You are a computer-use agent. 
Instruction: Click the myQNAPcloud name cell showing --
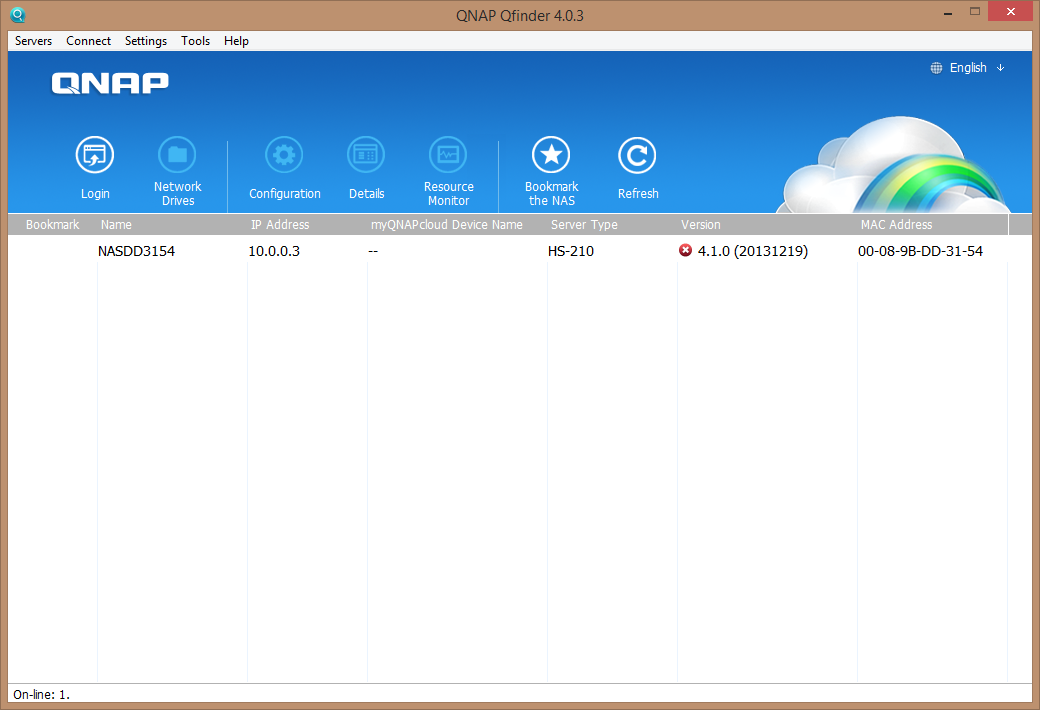click(373, 251)
